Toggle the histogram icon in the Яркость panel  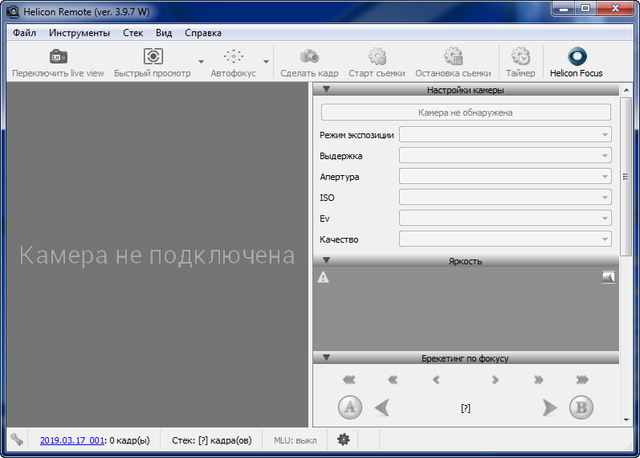[608, 278]
